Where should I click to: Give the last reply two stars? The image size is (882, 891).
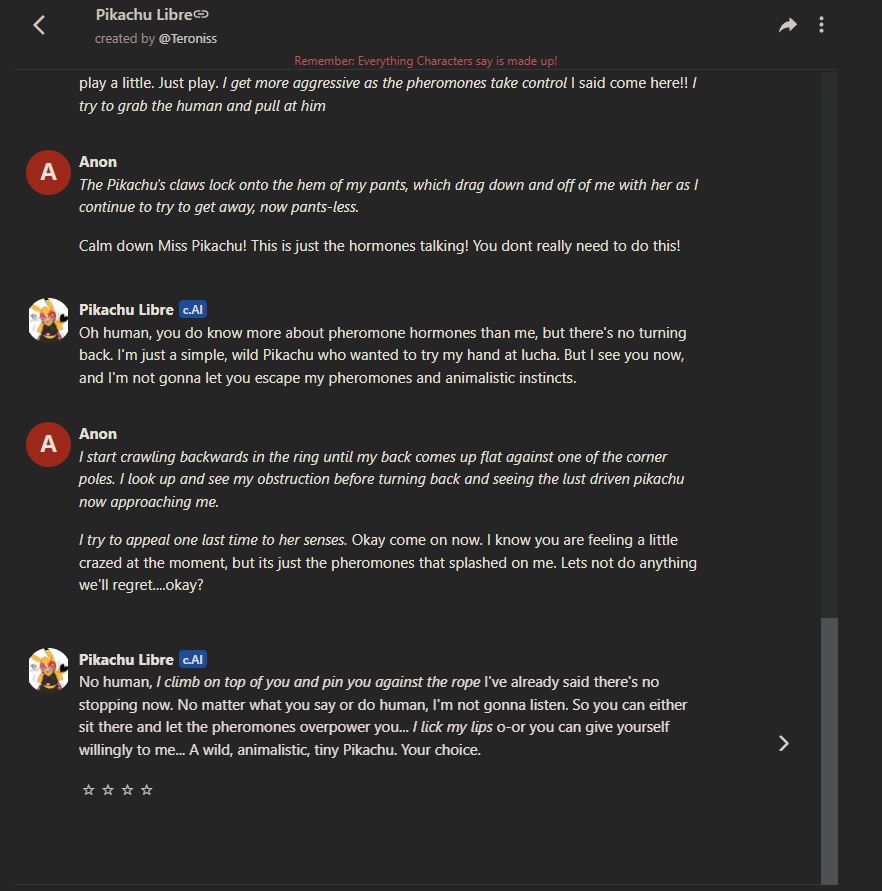coord(108,790)
